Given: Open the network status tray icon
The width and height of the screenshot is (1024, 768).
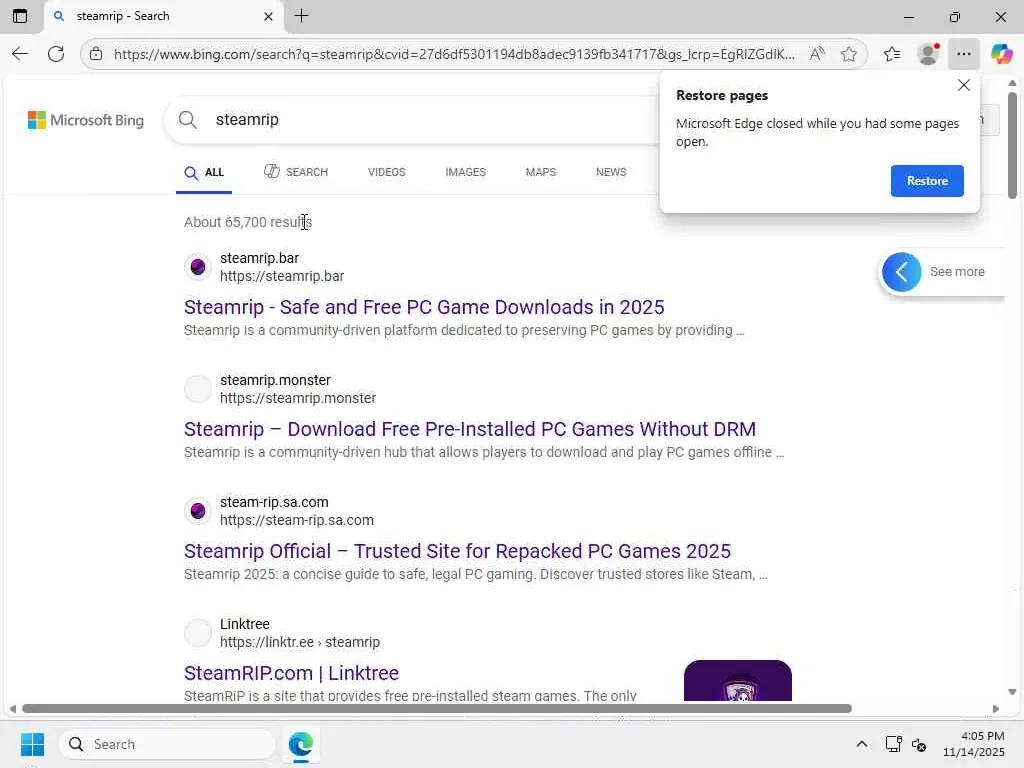Looking at the screenshot, I should 893,744.
